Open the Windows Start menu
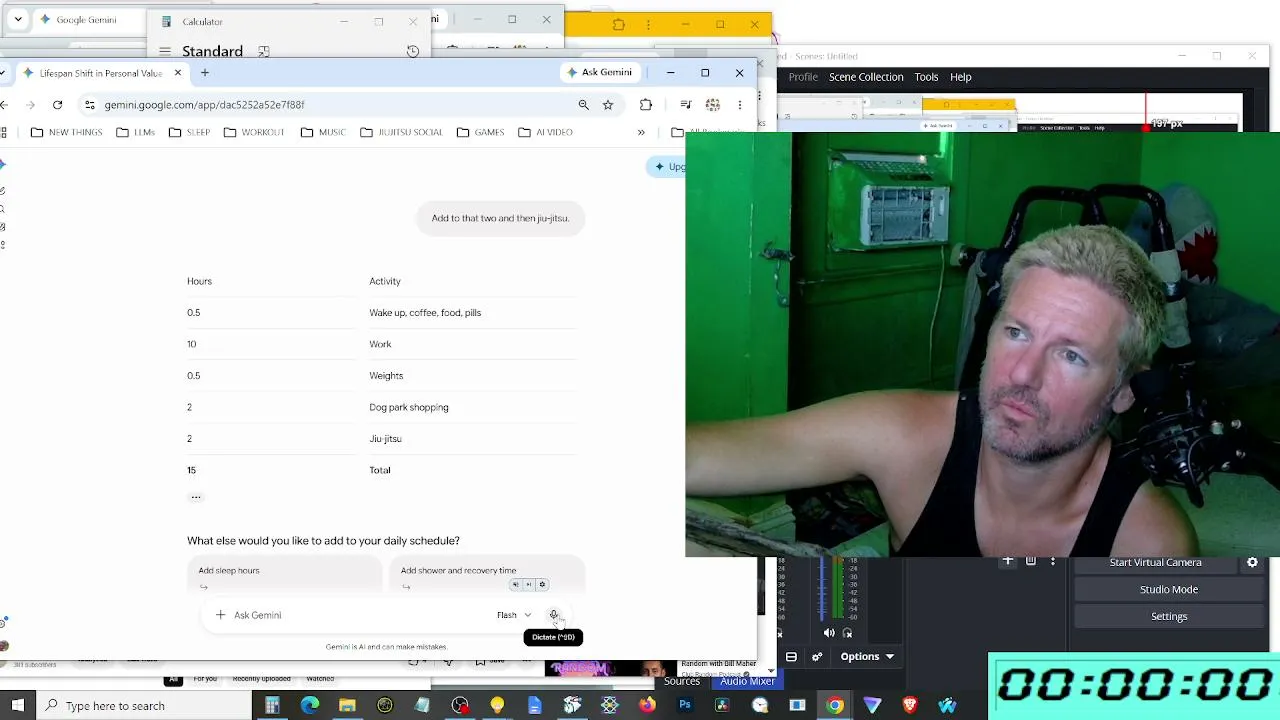The height and width of the screenshot is (720, 1280). point(18,706)
